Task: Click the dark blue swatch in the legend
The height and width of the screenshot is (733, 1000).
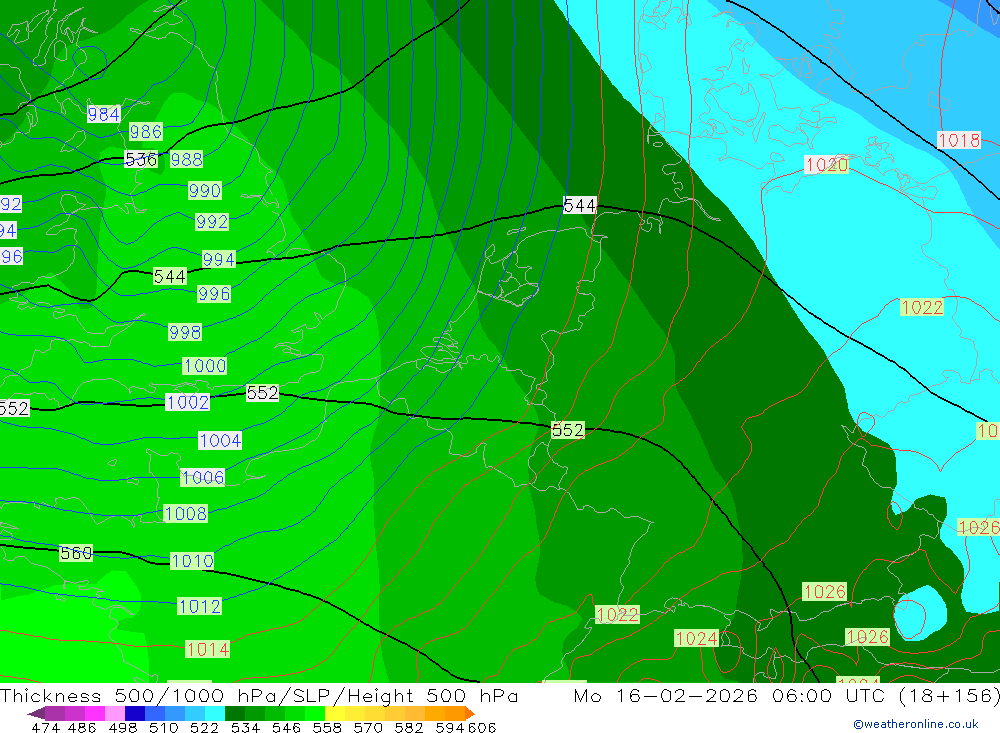Action: point(135,714)
